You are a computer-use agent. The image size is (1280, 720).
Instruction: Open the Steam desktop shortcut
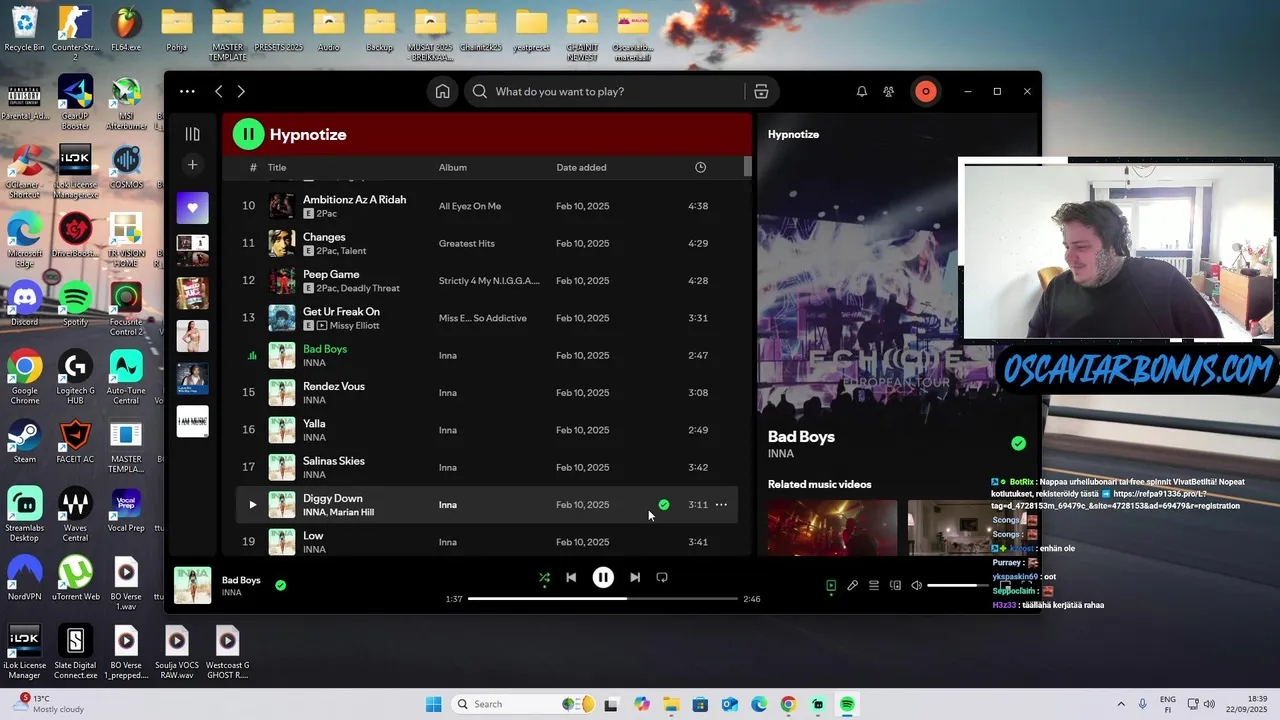(25, 441)
